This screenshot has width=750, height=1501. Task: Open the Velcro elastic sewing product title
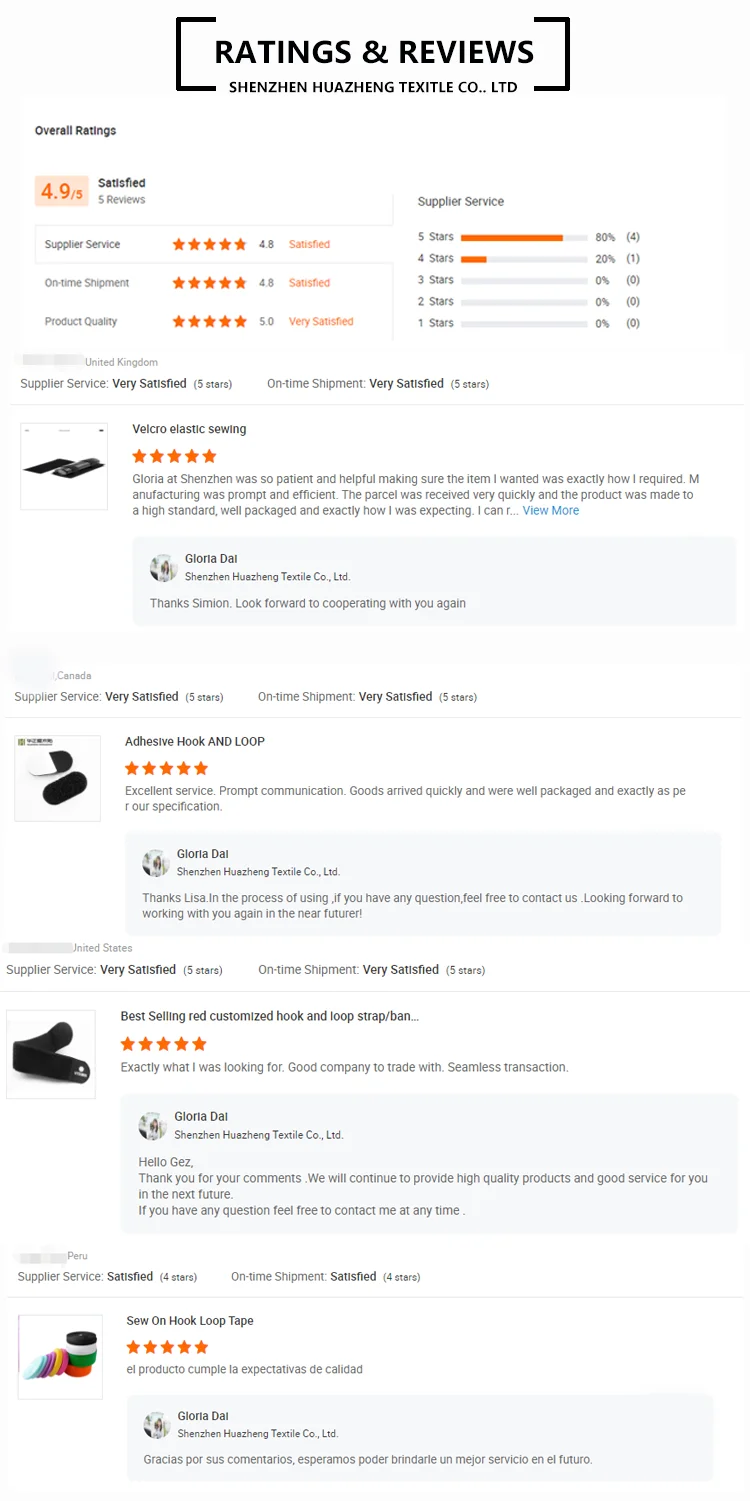click(x=189, y=429)
